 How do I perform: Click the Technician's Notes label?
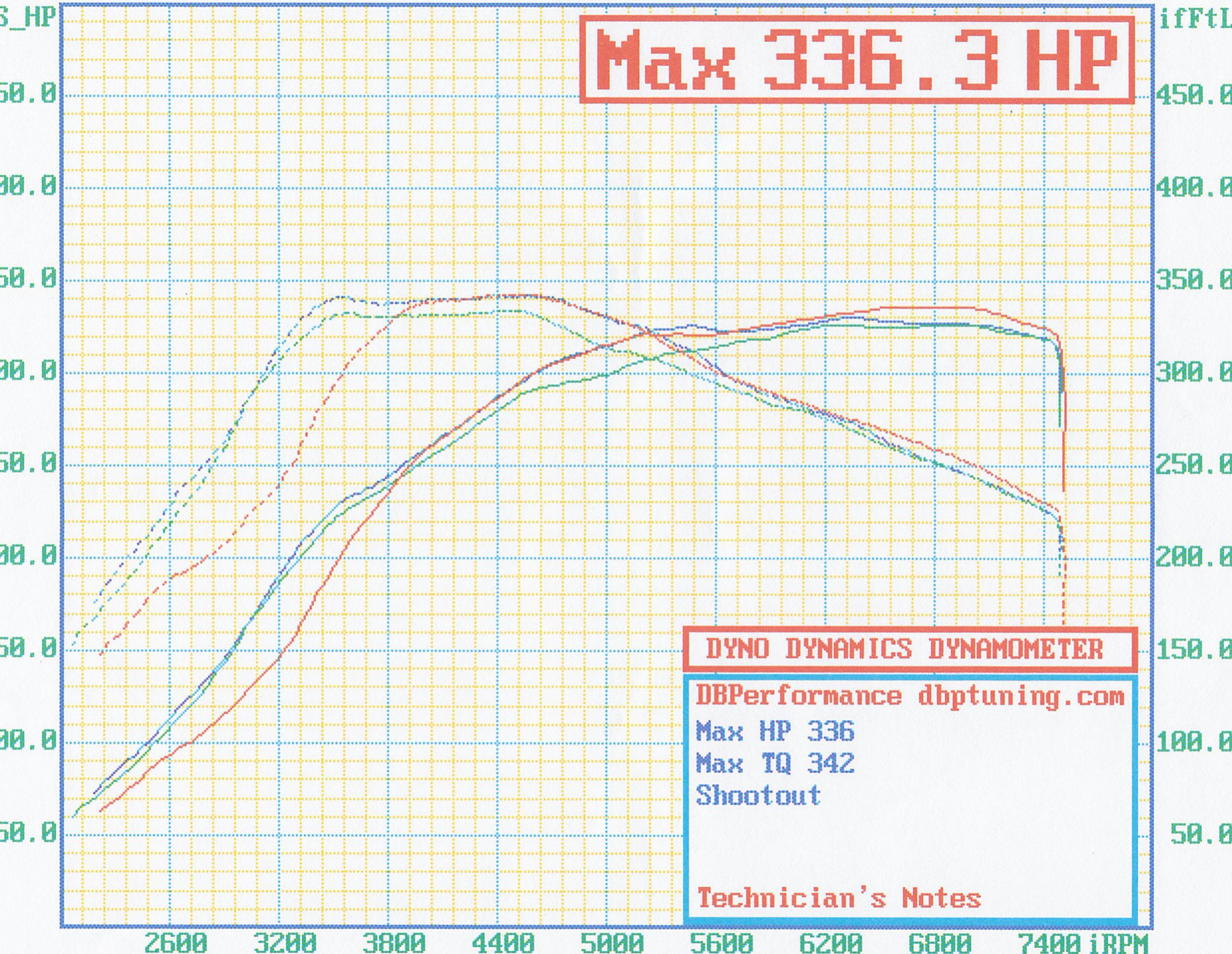tap(839, 898)
